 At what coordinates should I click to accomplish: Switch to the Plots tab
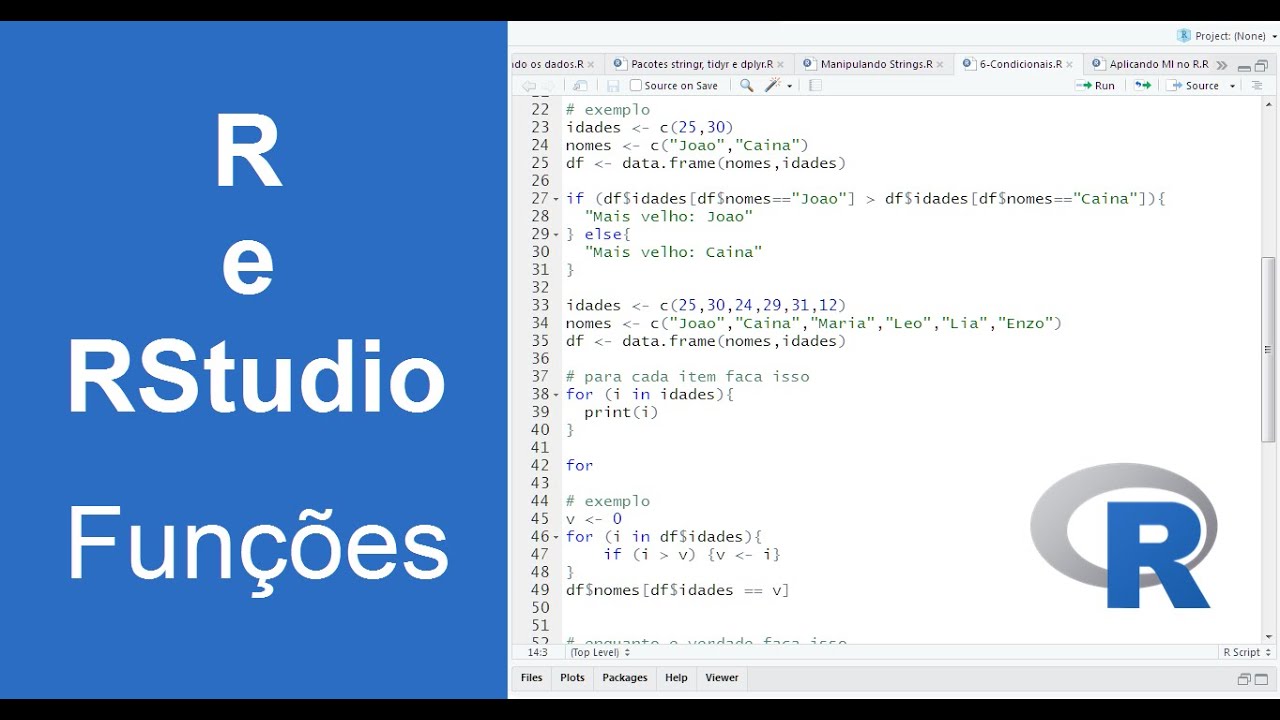pos(572,678)
